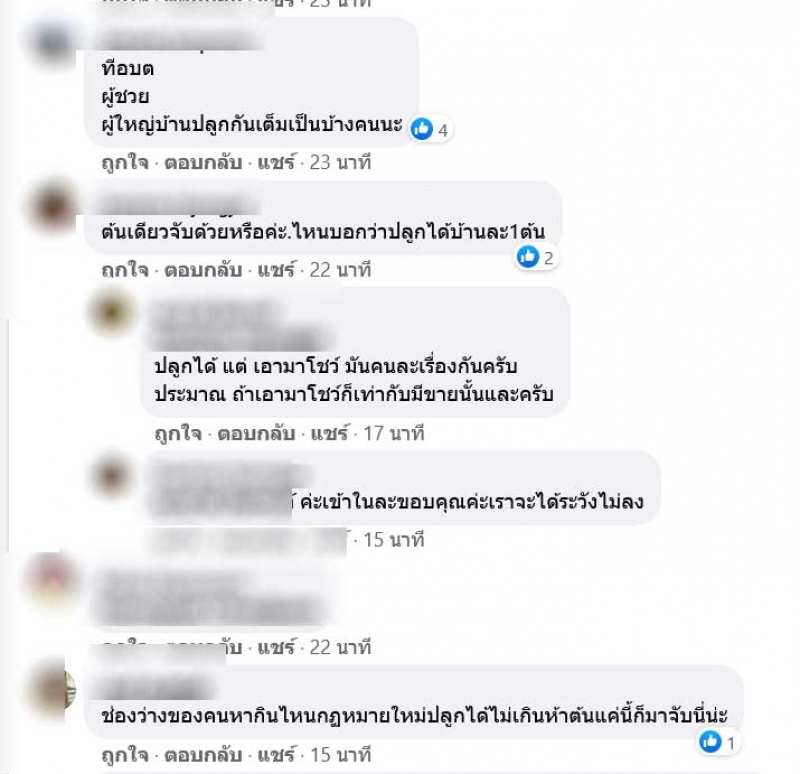Viewport: 800px width, 774px height.
Task: Click the like reaction icon showing 1
Action: click(x=710, y=742)
